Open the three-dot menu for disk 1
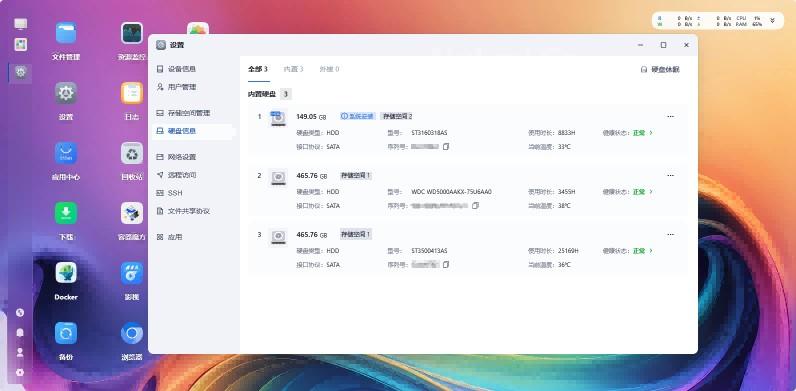 pos(670,116)
